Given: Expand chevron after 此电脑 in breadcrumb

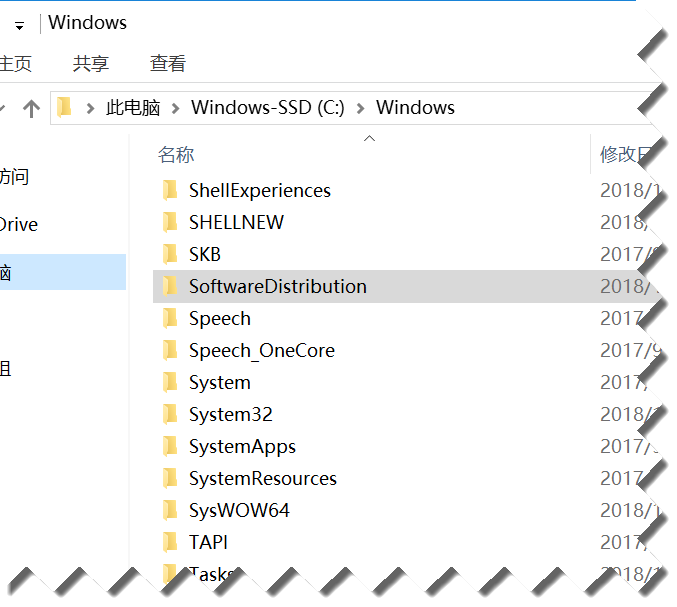Looking at the screenshot, I should (176, 108).
